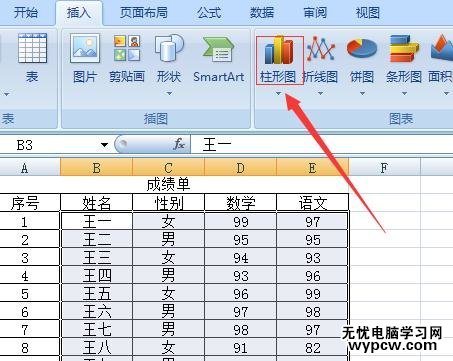Expand the 折线图 chart type dropdown arrow

click(320, 94)
